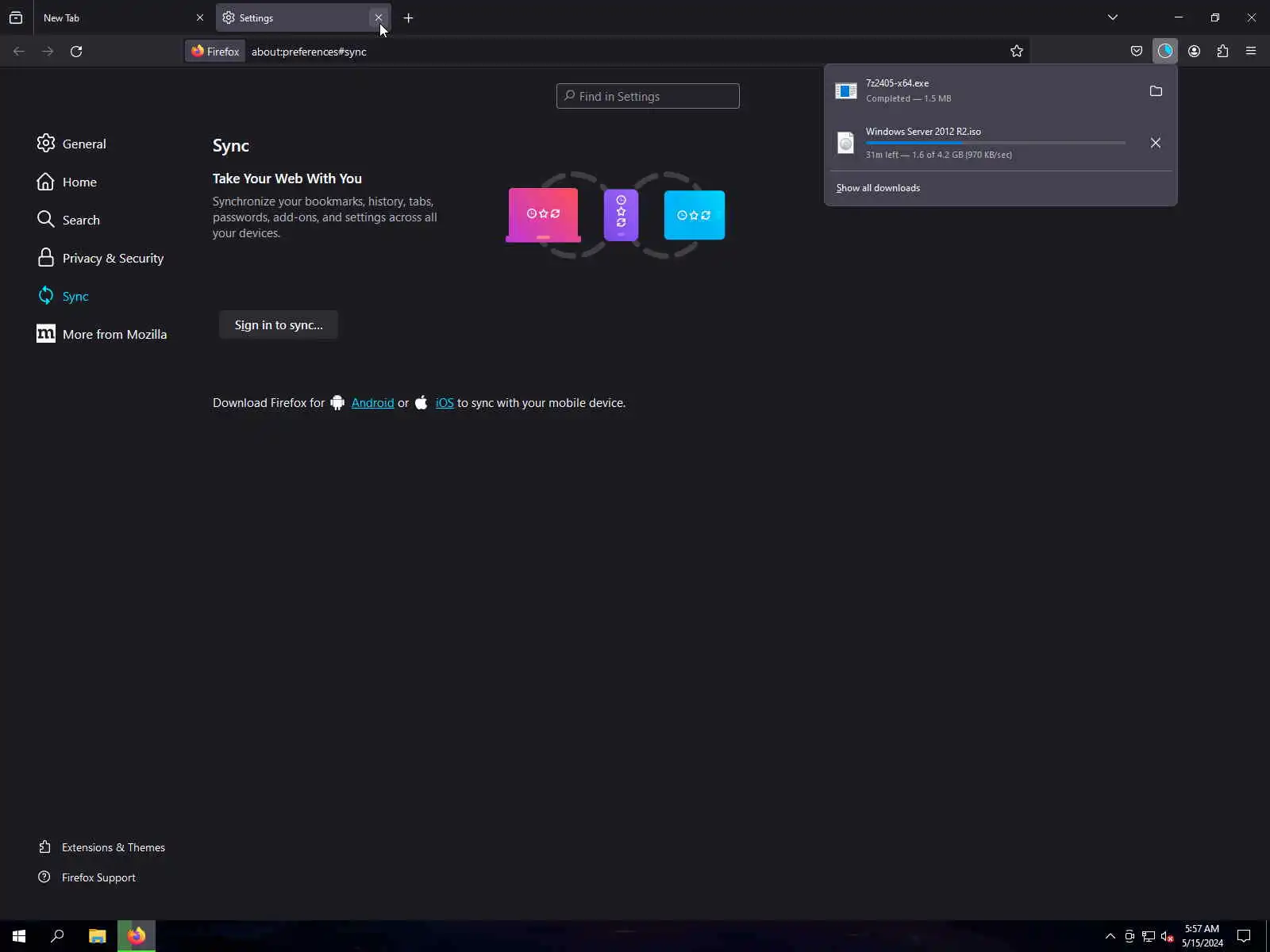
Task: Open the Search settings category
Action: pyautogui.click(x=68, y=220)
